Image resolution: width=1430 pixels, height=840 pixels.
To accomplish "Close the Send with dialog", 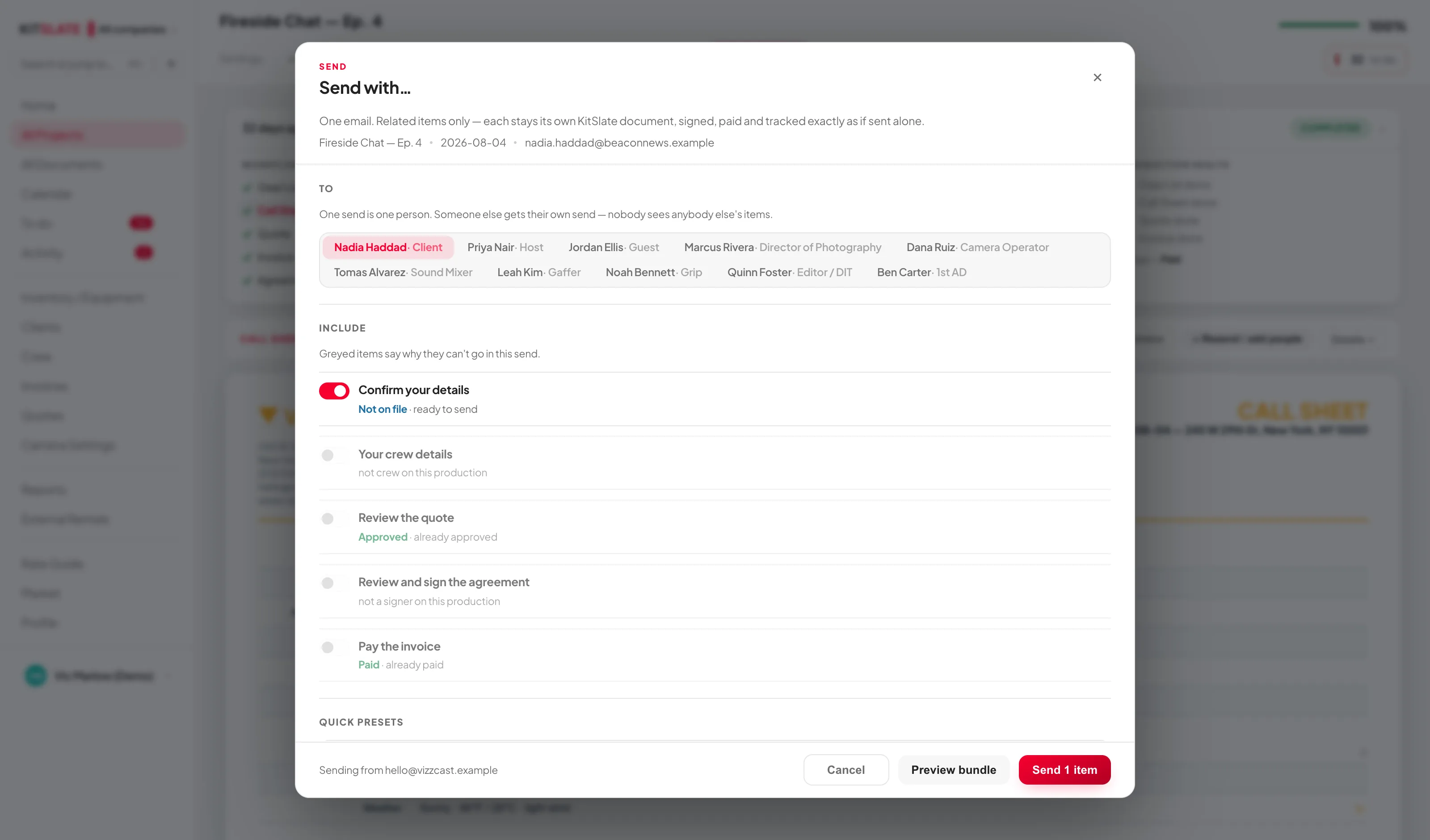I will point(1097,77).
